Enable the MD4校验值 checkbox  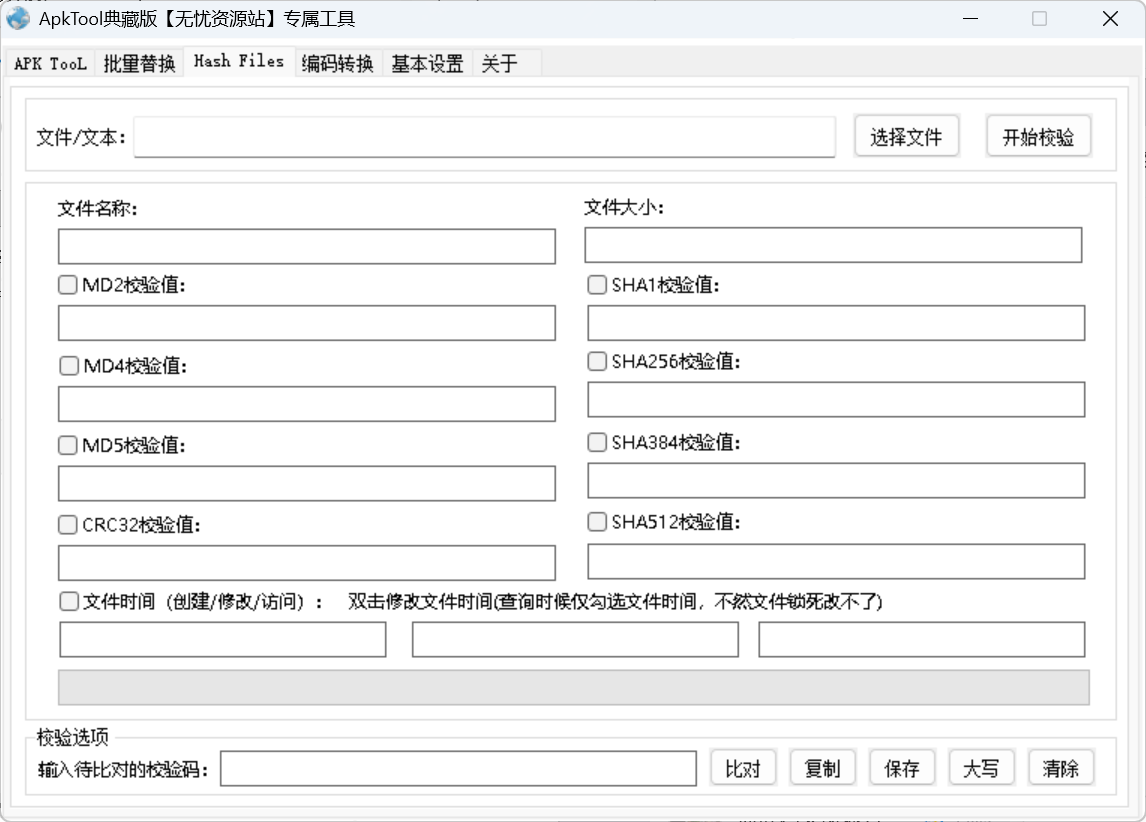click(x=69, y=365)
